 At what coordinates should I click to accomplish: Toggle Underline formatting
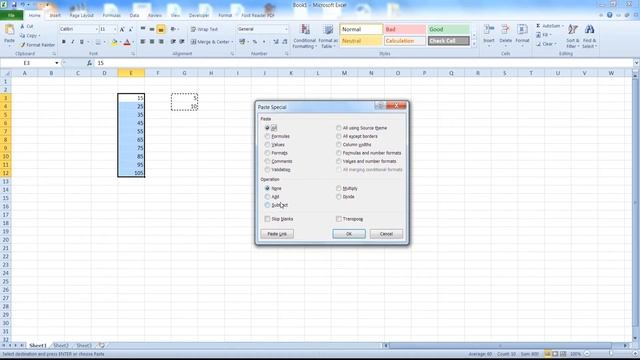(82, 42)
